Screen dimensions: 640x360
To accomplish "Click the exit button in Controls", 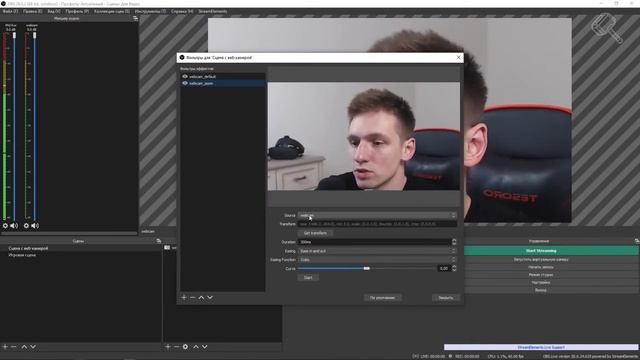I will [x=551, y=290].
